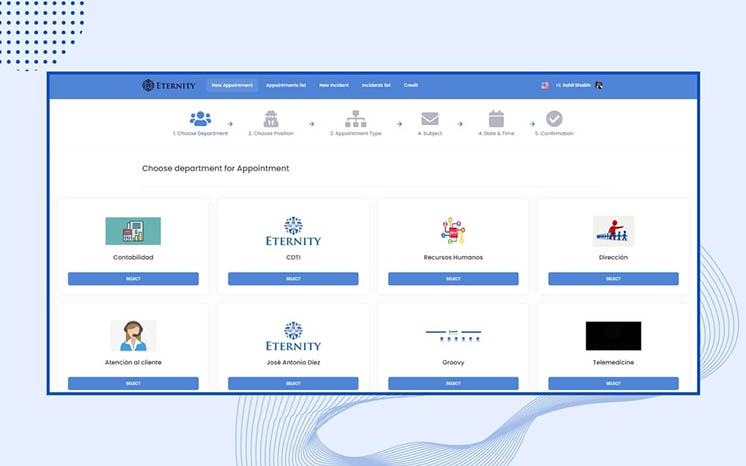Click the Eternity logo in navbar
The width and height of the screenshot is (746, 466).
[168, 85]
